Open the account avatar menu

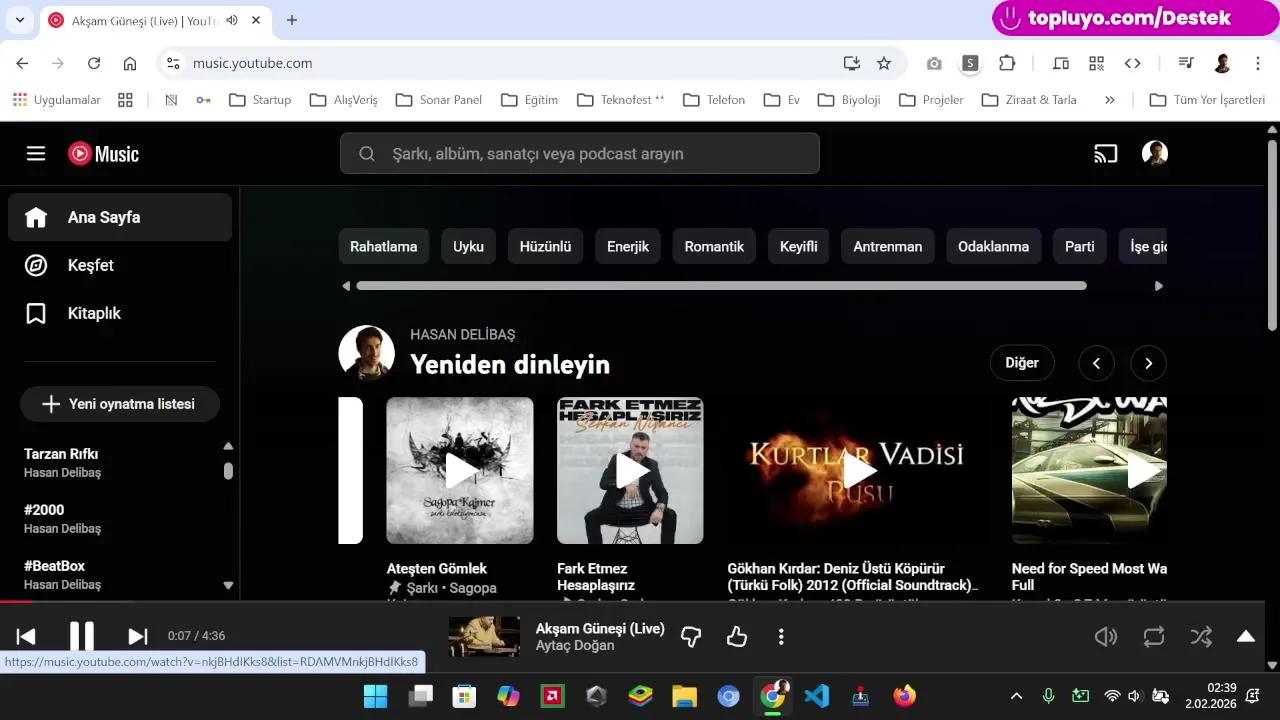[x=1155, y=153]
